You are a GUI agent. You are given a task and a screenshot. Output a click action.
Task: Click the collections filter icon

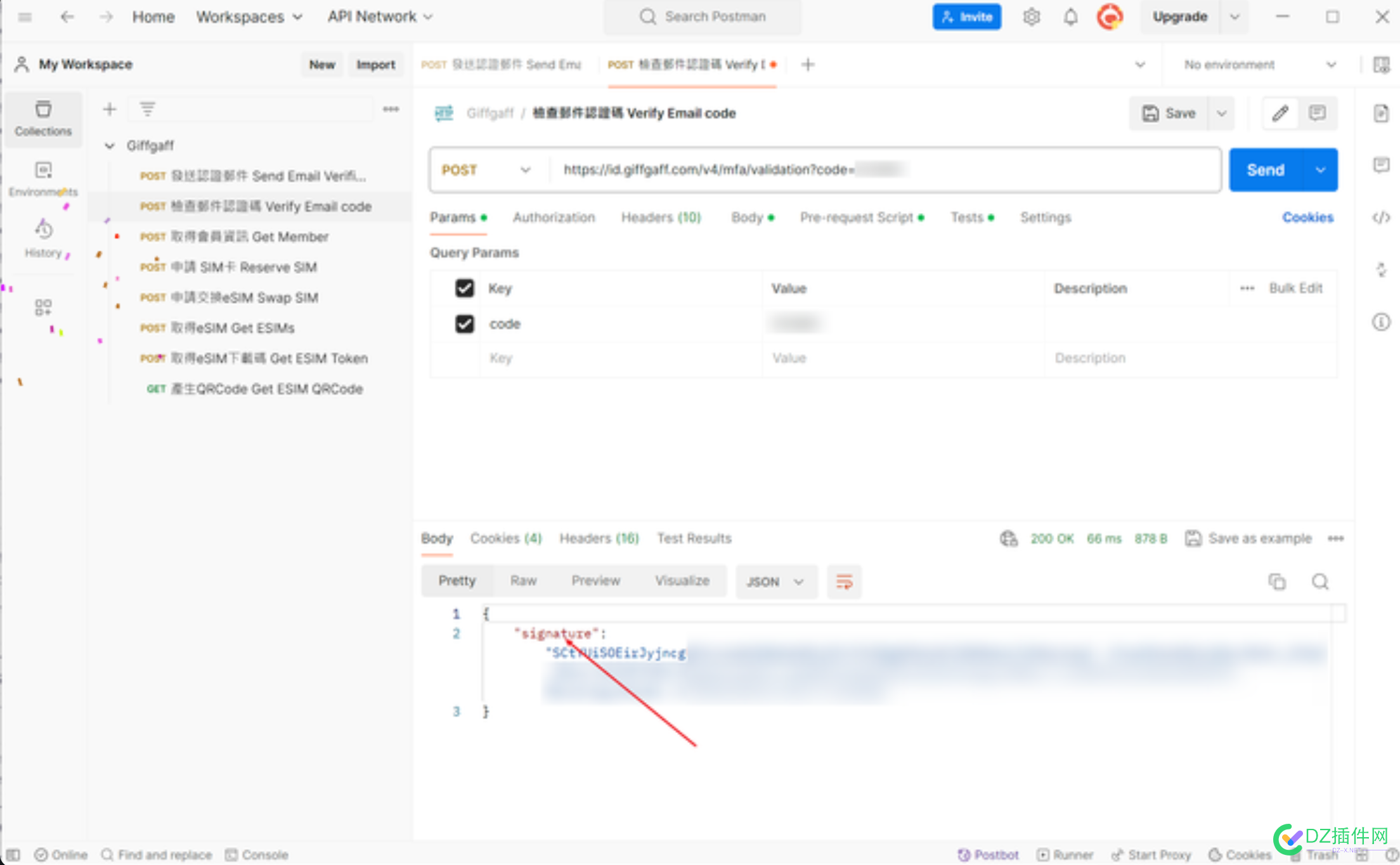click(147, 109)
